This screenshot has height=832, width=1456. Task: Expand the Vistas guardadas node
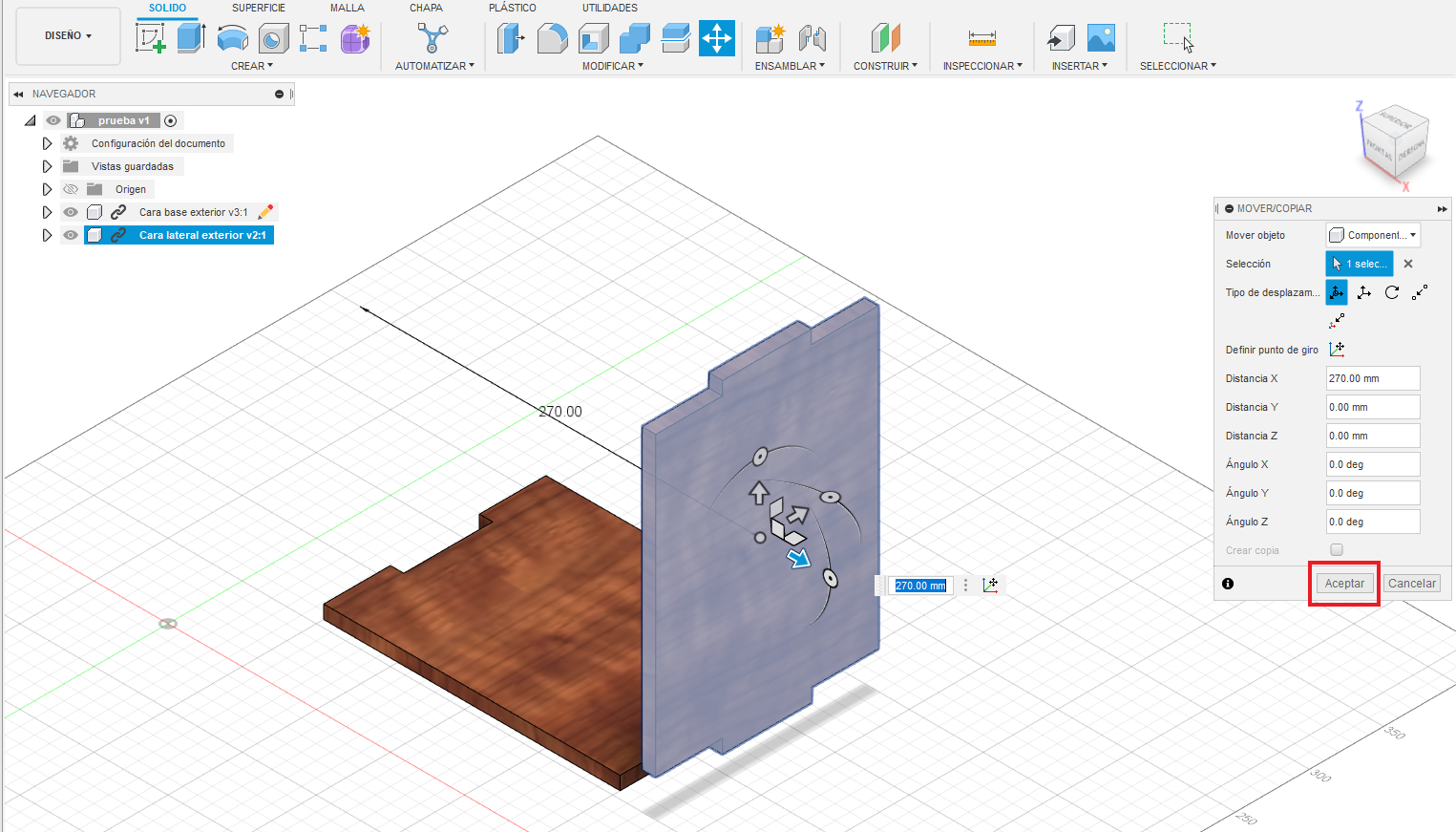coord(47,166)
